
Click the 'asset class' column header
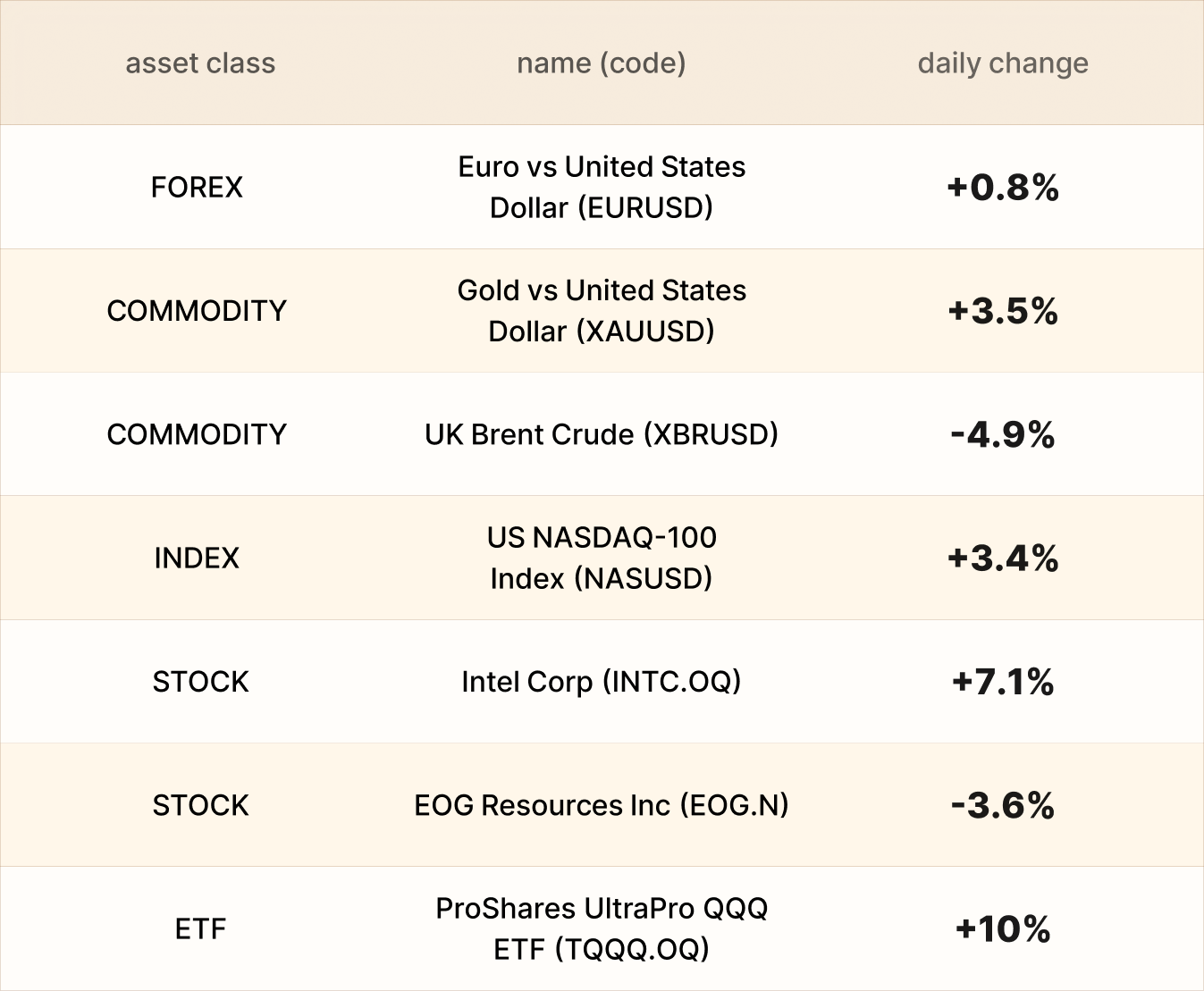tap(200, 63)
